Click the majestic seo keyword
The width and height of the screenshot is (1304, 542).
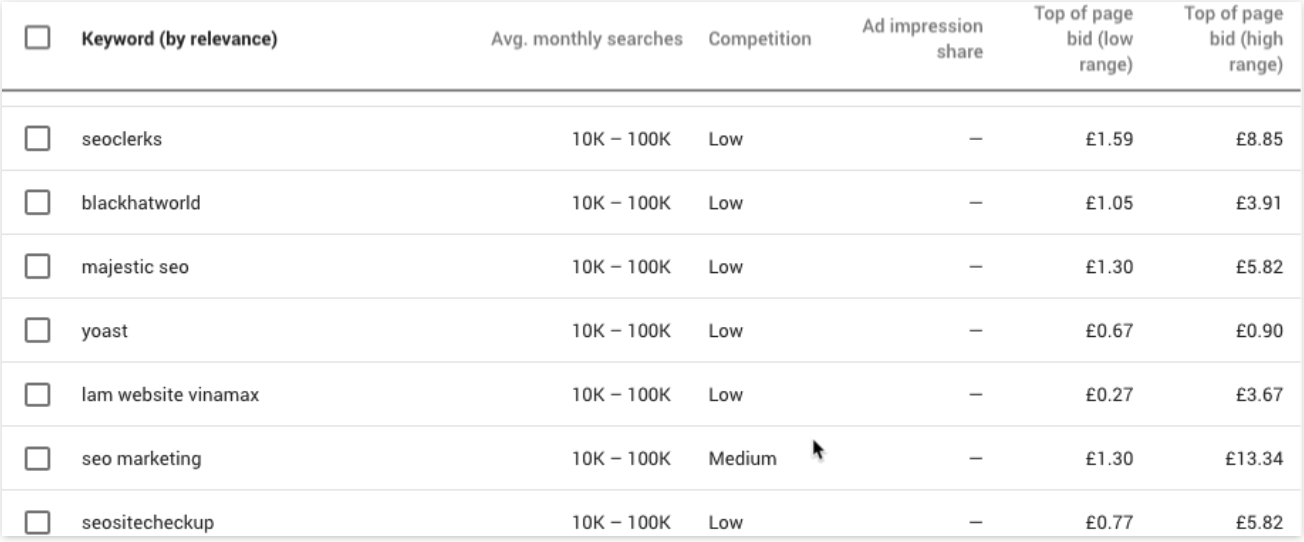click(x=134, y=267)
